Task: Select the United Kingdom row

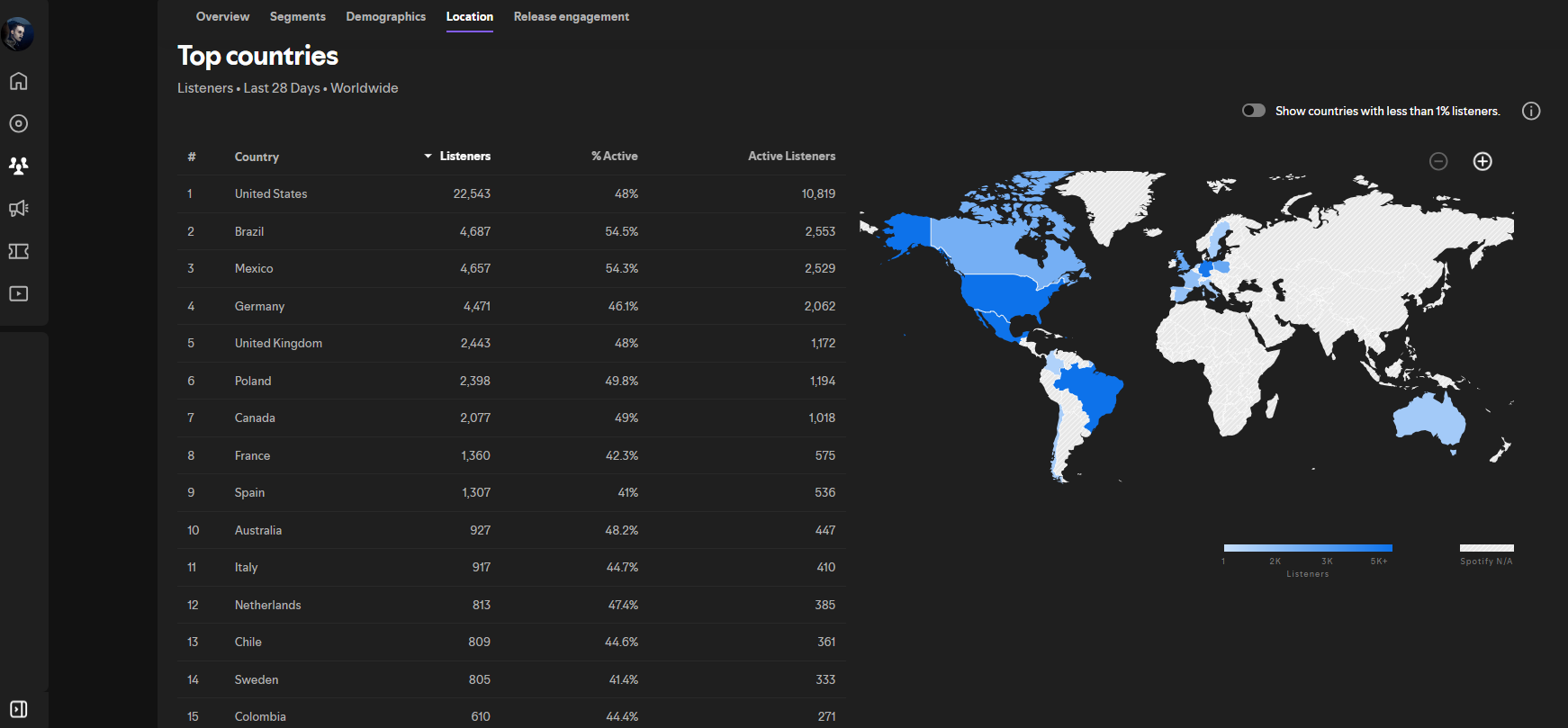Action: coord(511,344)
